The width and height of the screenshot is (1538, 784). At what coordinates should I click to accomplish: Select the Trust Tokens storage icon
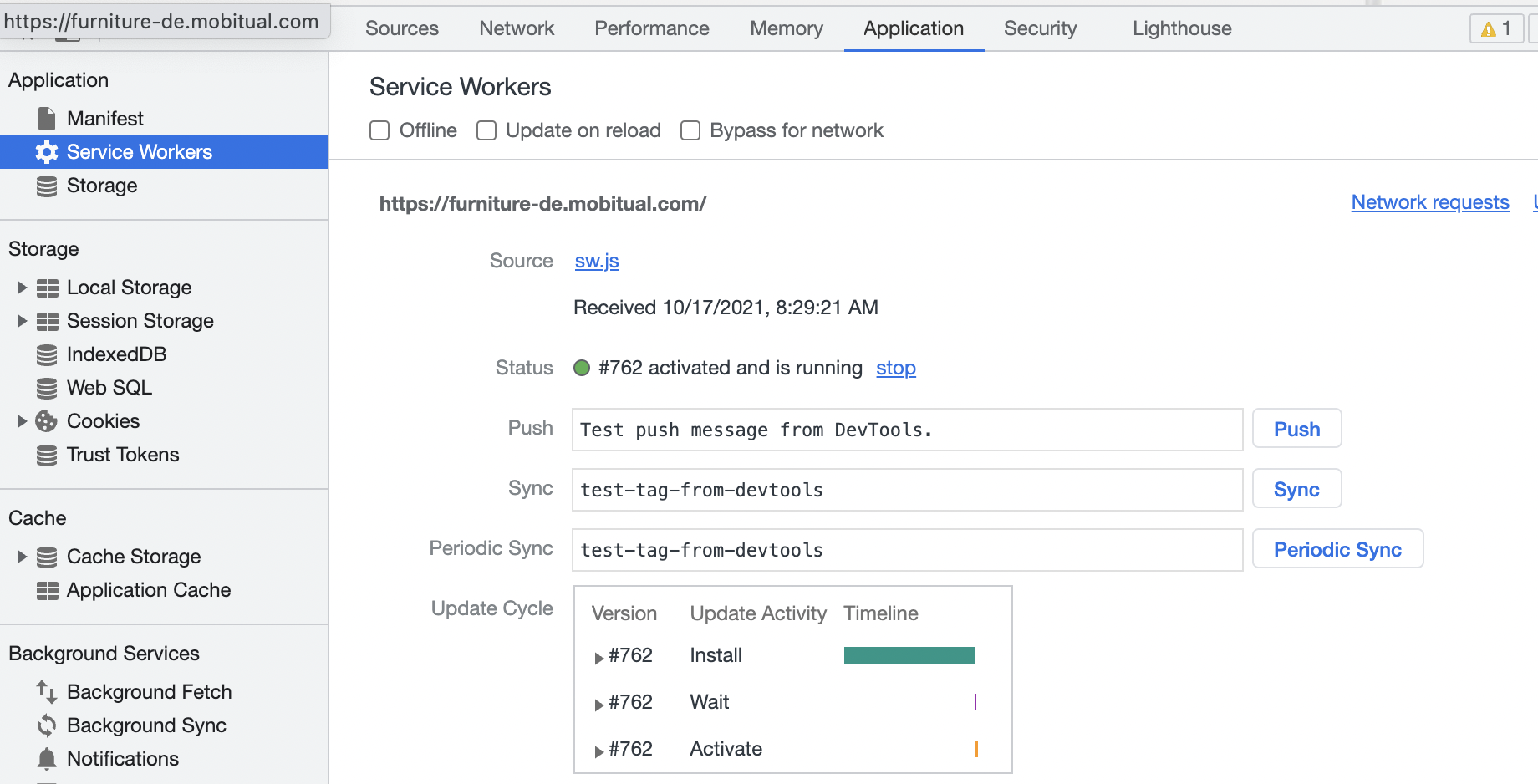point(47,454)
